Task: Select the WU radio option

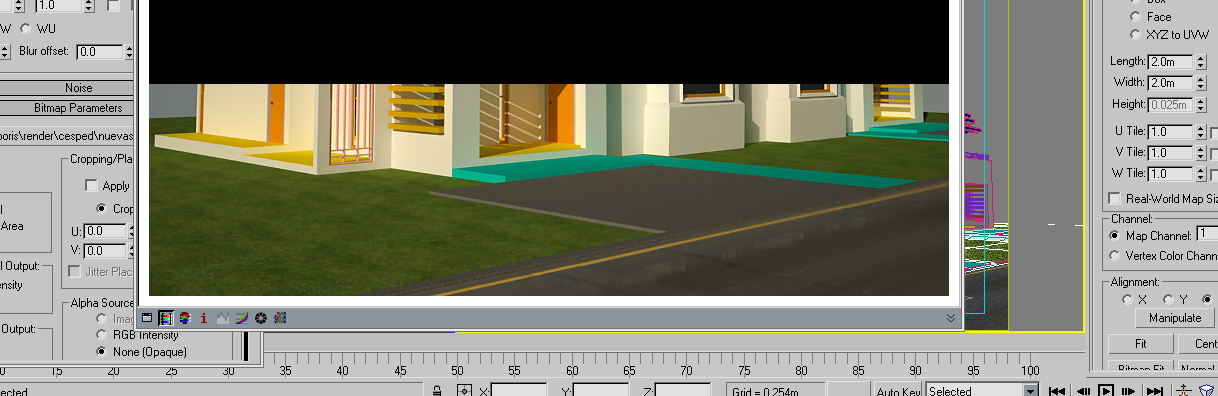Action: click(x=26, y=28)
